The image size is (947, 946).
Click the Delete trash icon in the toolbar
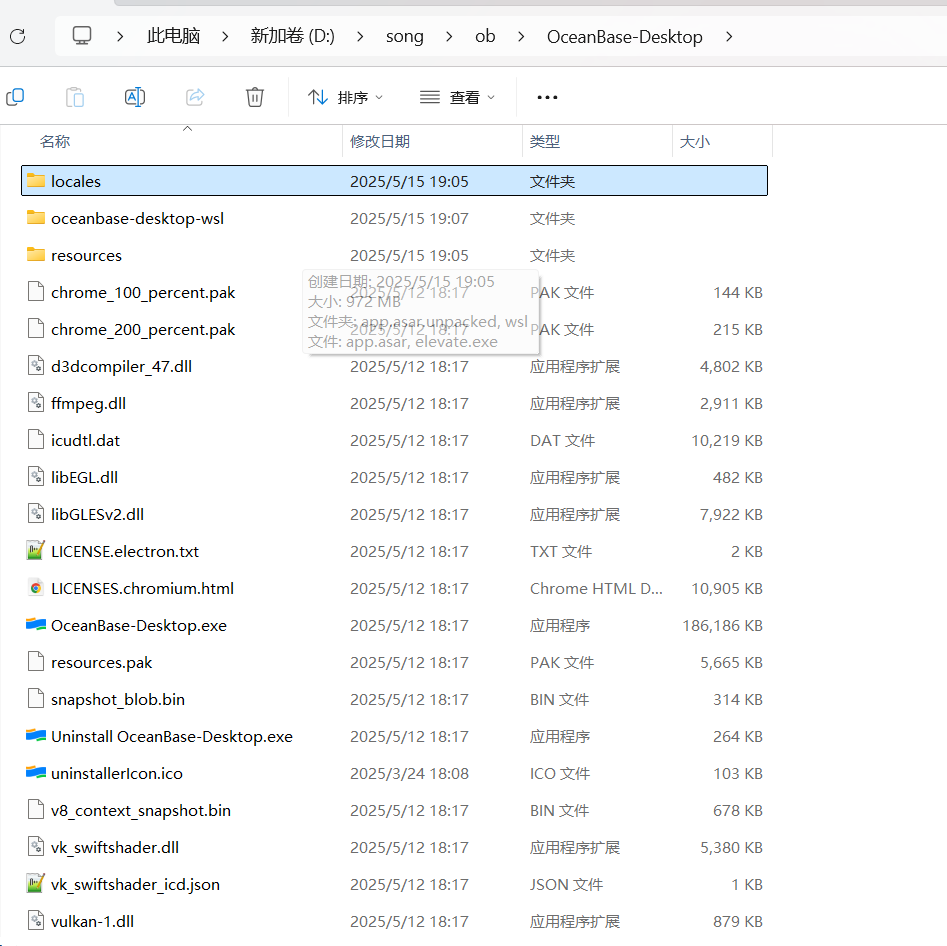coord(254,97)
